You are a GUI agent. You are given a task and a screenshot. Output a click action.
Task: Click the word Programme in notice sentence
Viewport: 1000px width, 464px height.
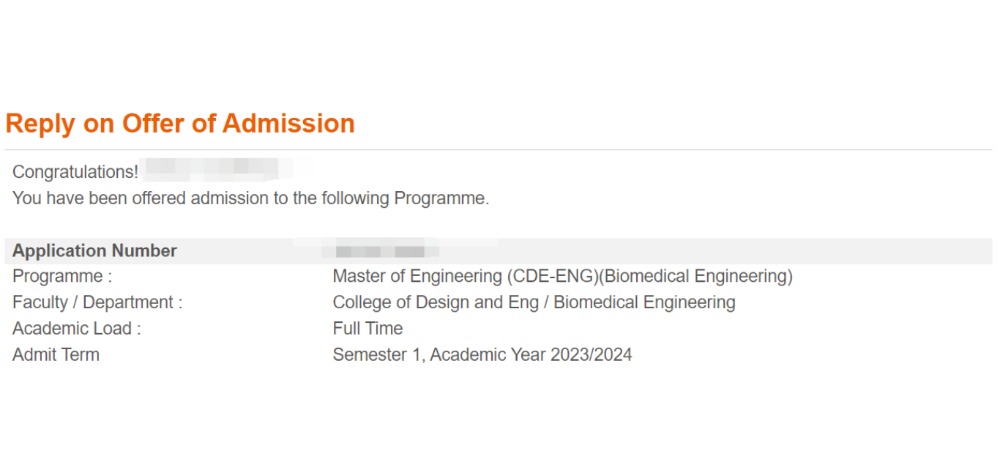pyautogui.click(x=439, y=199)
